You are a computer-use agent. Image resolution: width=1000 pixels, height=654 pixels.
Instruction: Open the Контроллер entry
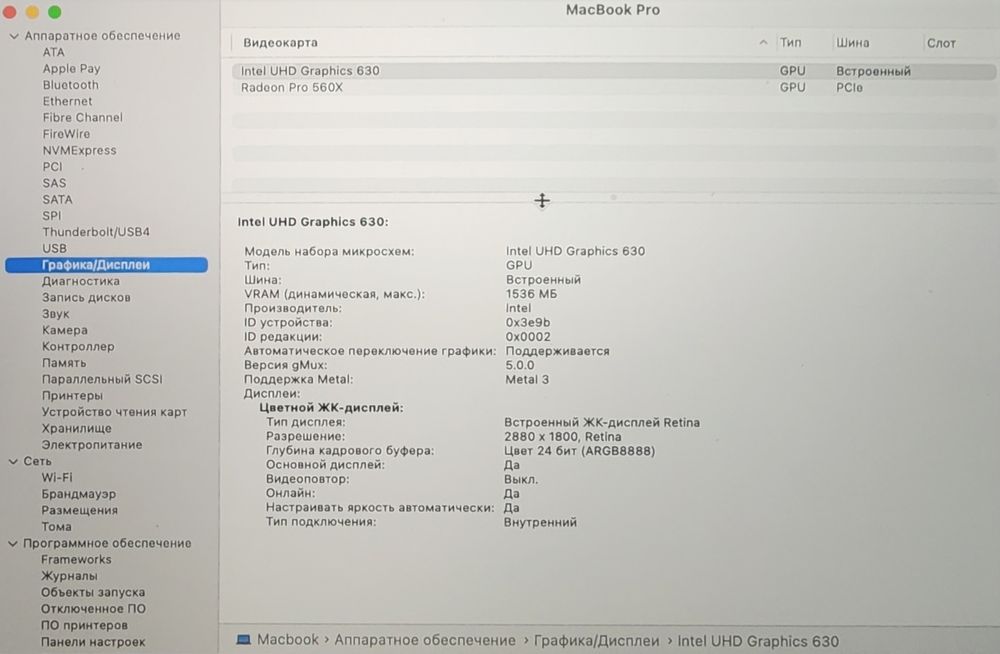[x=78, y=347]
